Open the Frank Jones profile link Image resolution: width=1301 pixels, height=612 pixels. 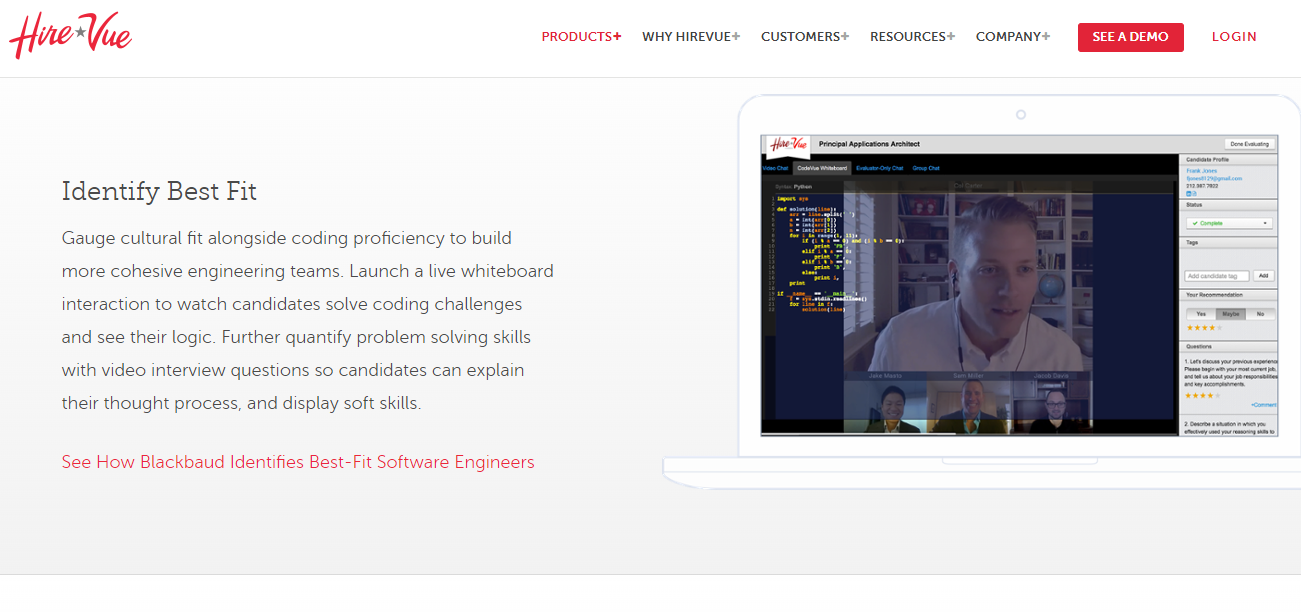(1201, 171)
